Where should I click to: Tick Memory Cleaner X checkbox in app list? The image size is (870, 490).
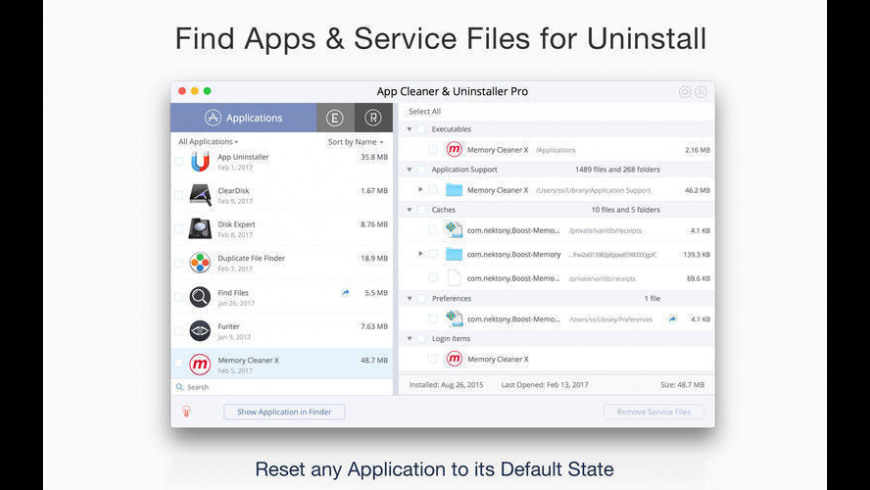click(x=179, y=363)
